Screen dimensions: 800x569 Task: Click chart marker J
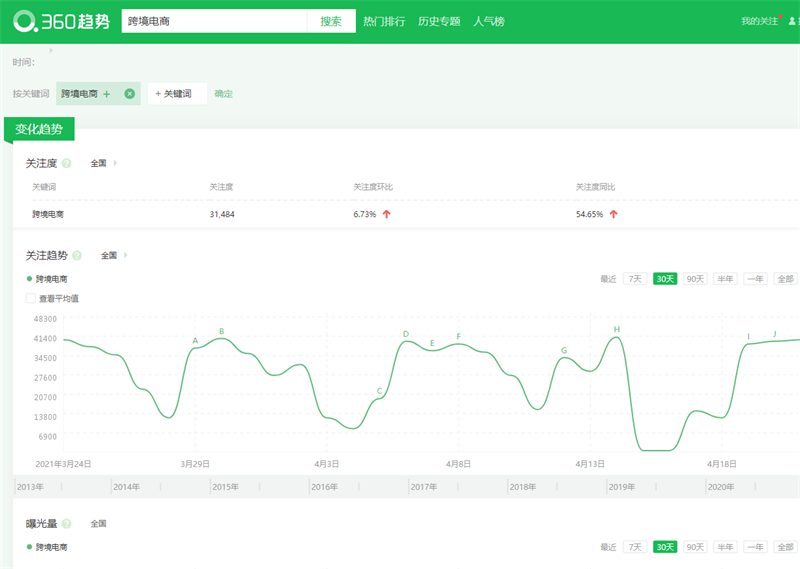pyautogui.click(x=774, y=334)
